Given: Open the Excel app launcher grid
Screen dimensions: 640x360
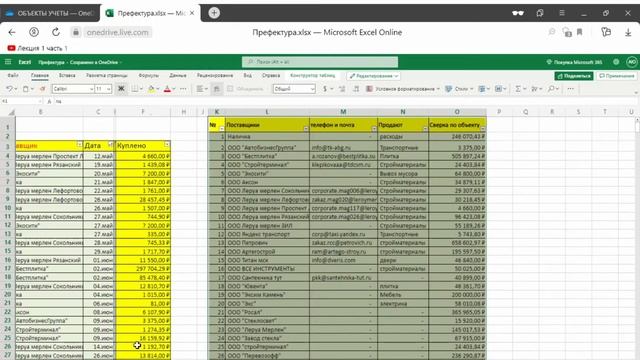Looking at the screenshot, I should (8, 62).
